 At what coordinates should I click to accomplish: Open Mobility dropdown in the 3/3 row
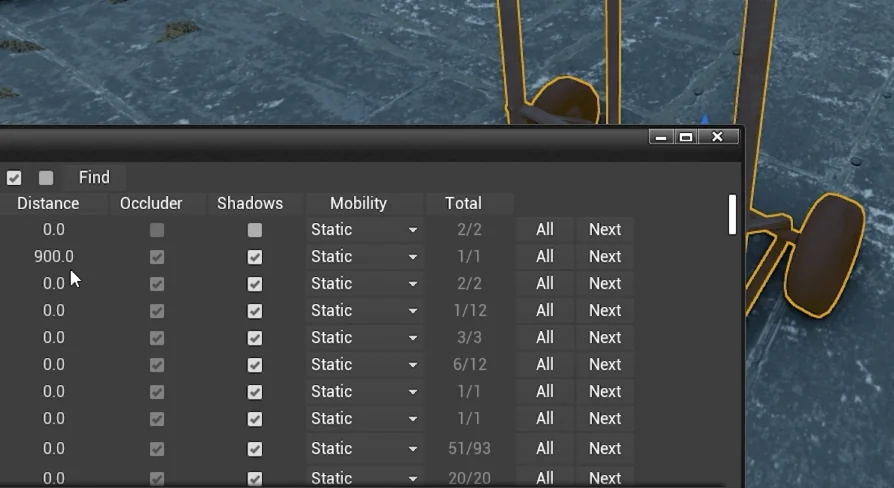[x=364, y=337]
